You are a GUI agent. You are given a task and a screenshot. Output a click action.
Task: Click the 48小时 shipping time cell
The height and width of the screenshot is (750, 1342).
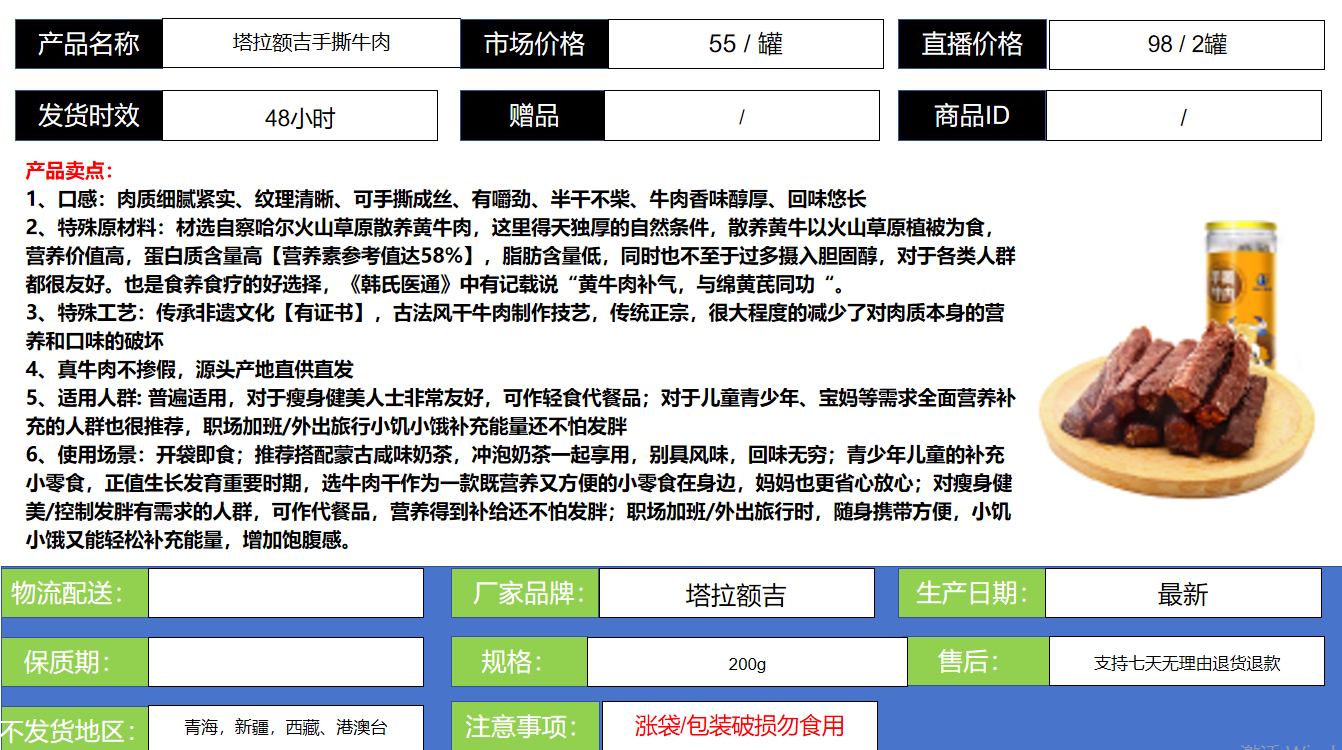click(299, 117)
